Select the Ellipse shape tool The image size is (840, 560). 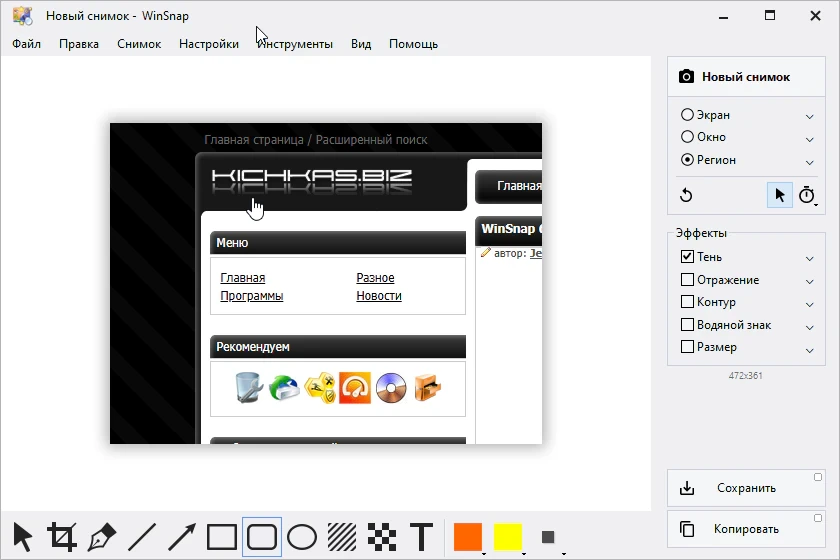302,537
